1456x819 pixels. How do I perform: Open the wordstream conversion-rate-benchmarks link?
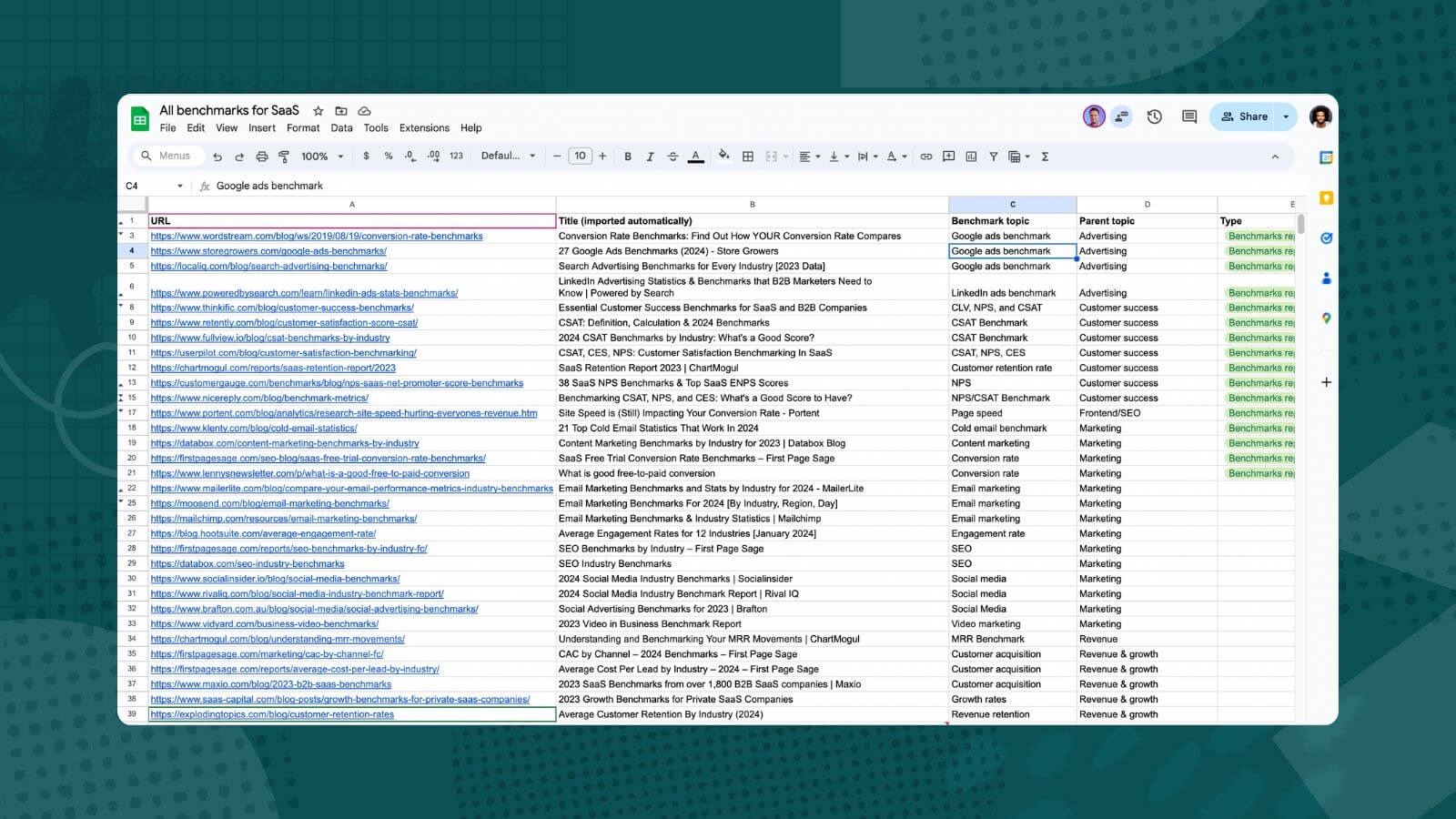pyautogui.click(x=317, y=236)
